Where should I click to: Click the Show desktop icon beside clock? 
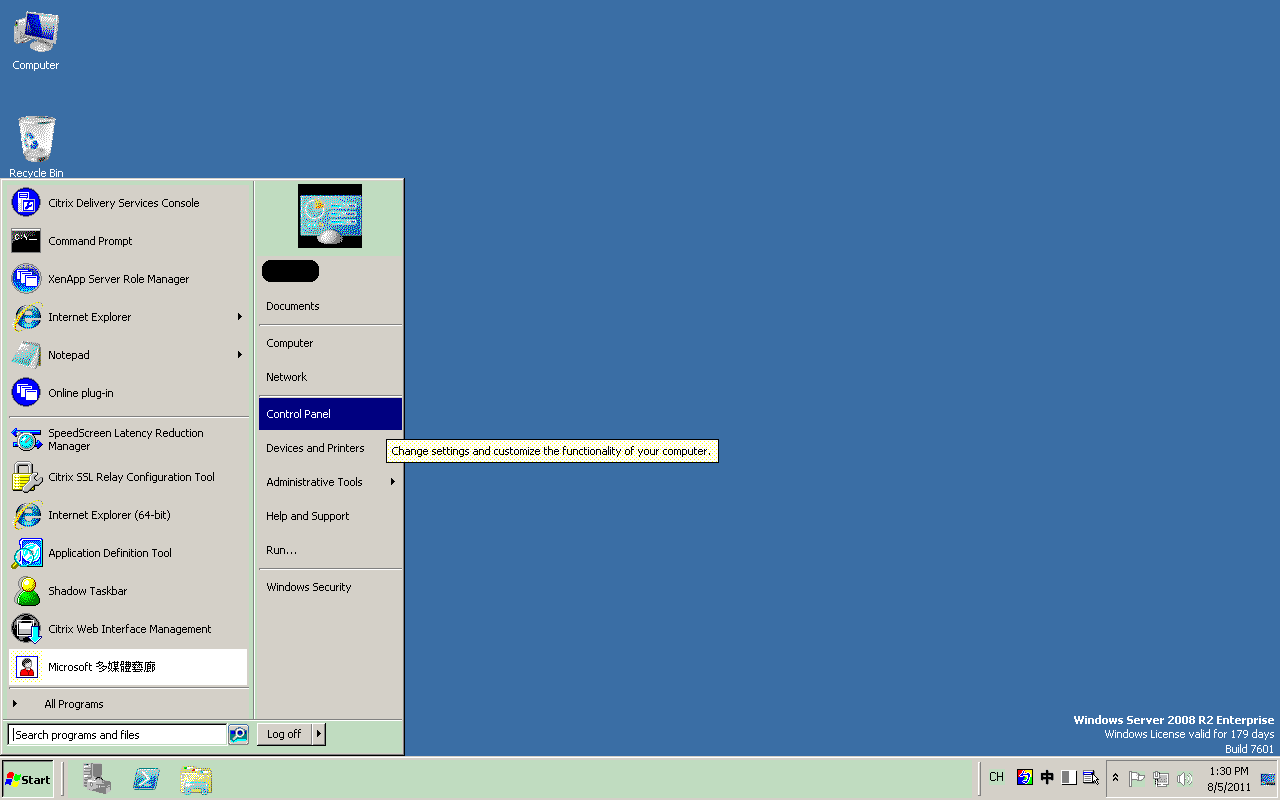(x=1268, y=779)
